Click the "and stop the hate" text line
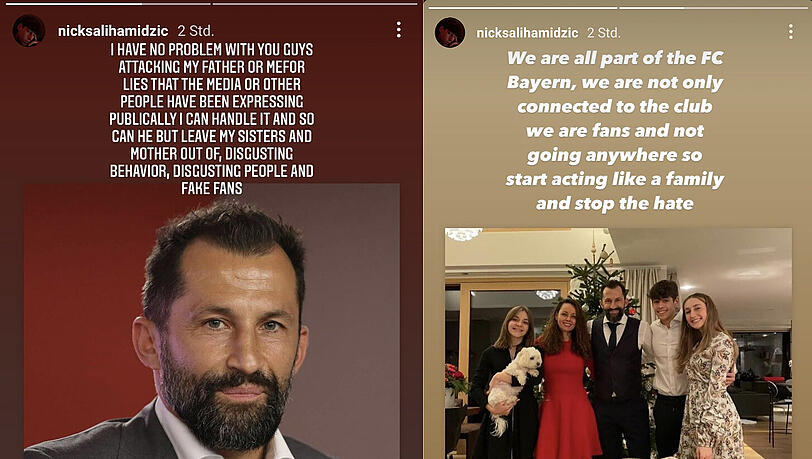 tap(615, 203)
